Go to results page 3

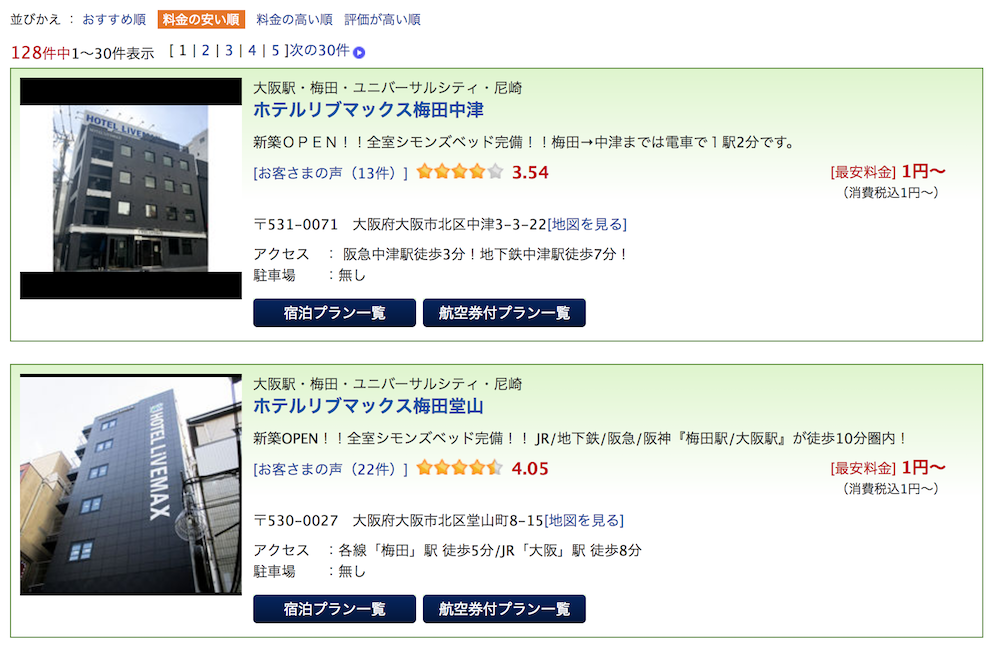pyautogui.click(x=229, y=50)
